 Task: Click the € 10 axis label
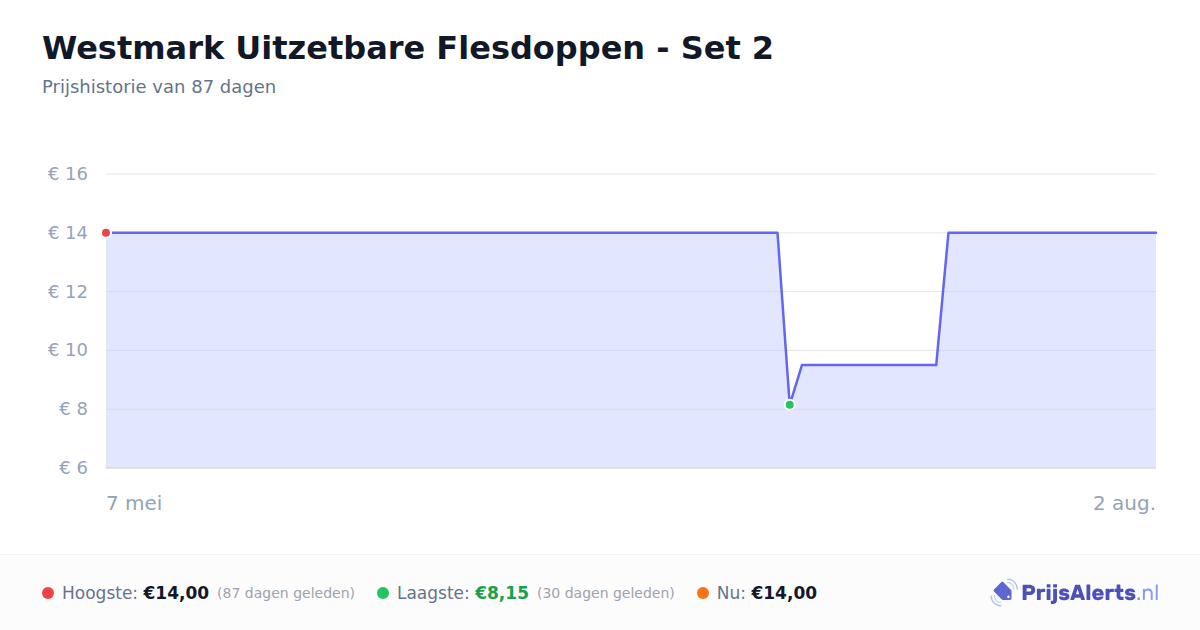click(68, 350)
